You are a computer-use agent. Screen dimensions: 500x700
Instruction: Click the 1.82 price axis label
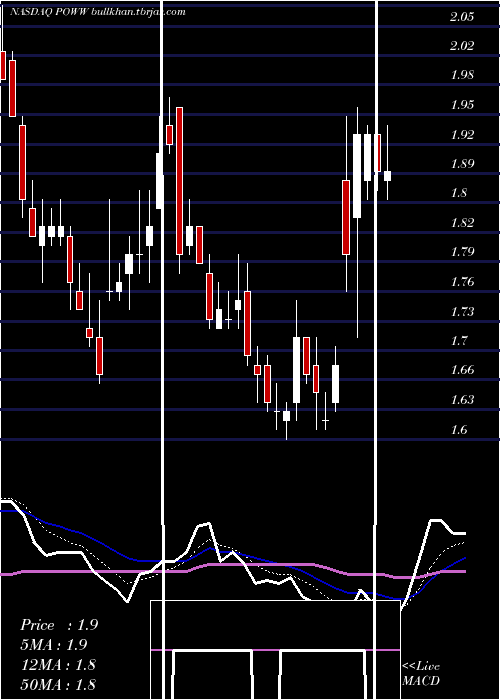pos(462,223)
